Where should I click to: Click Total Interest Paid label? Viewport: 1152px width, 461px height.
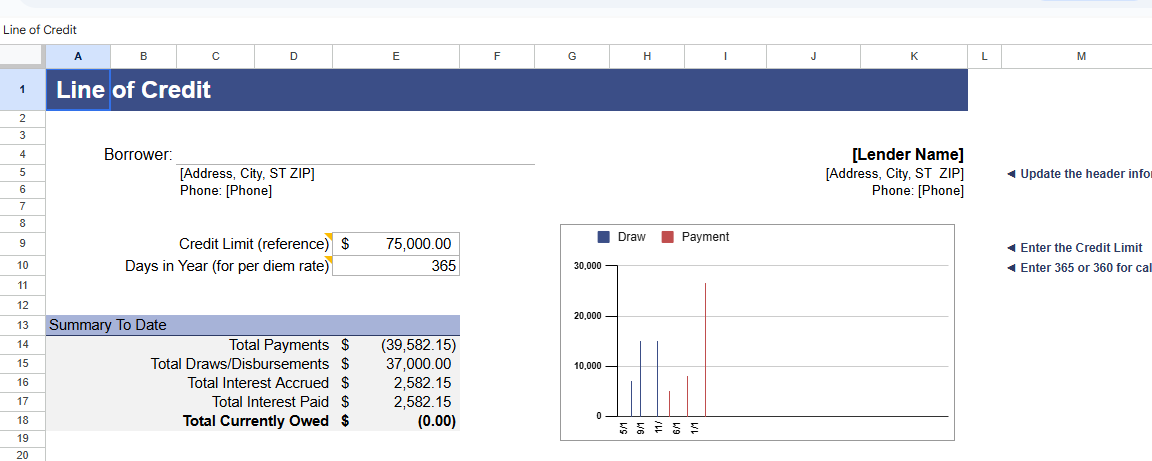[x=270, y=402]
